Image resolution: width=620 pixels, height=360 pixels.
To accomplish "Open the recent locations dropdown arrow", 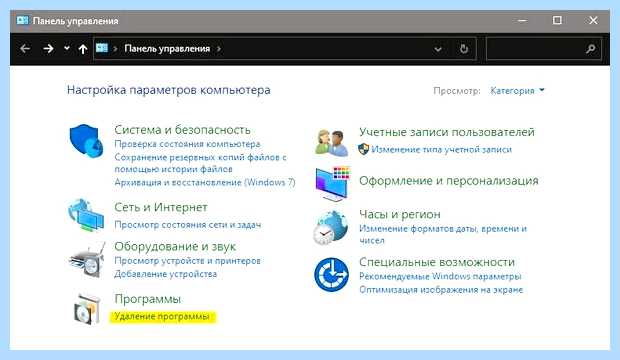I will [67, 48].
